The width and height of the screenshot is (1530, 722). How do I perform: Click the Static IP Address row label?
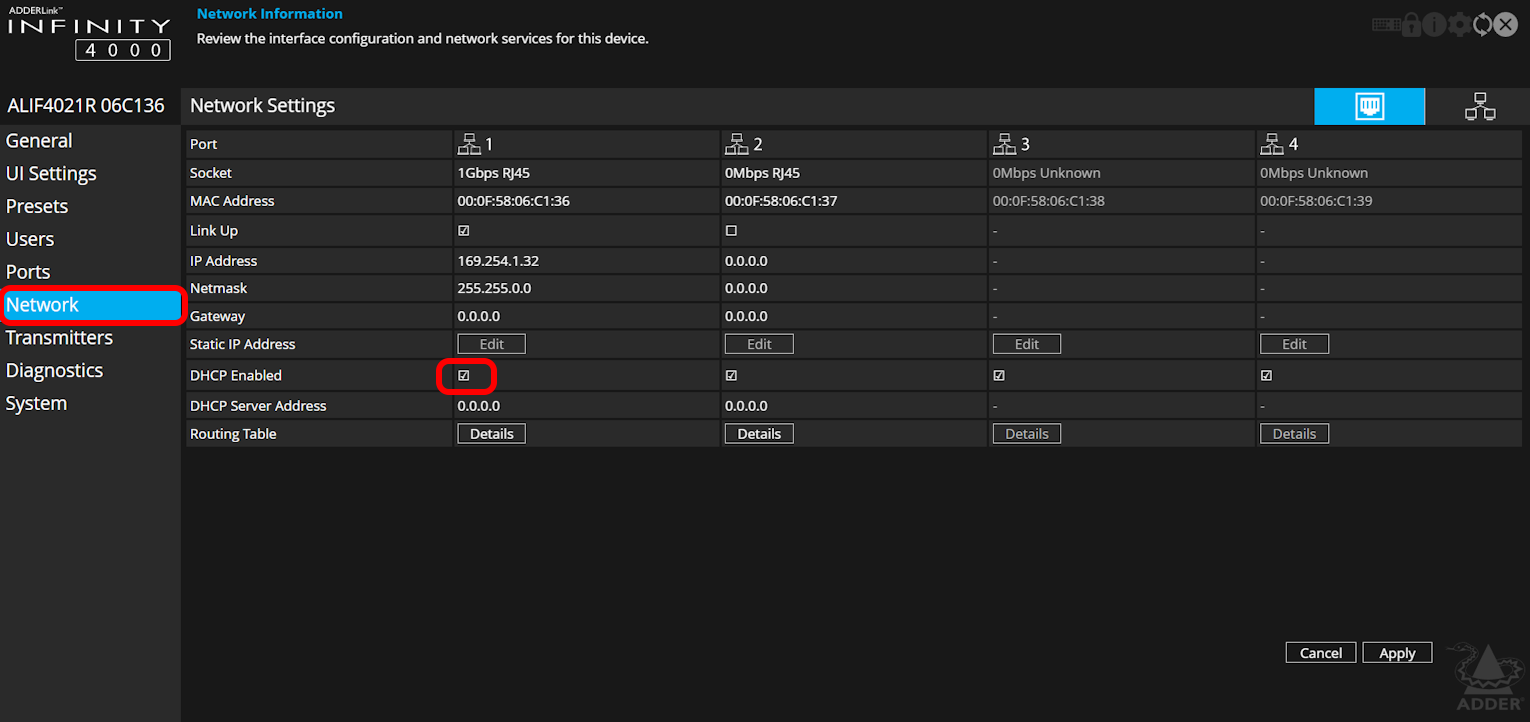click(x=243, y=344)
